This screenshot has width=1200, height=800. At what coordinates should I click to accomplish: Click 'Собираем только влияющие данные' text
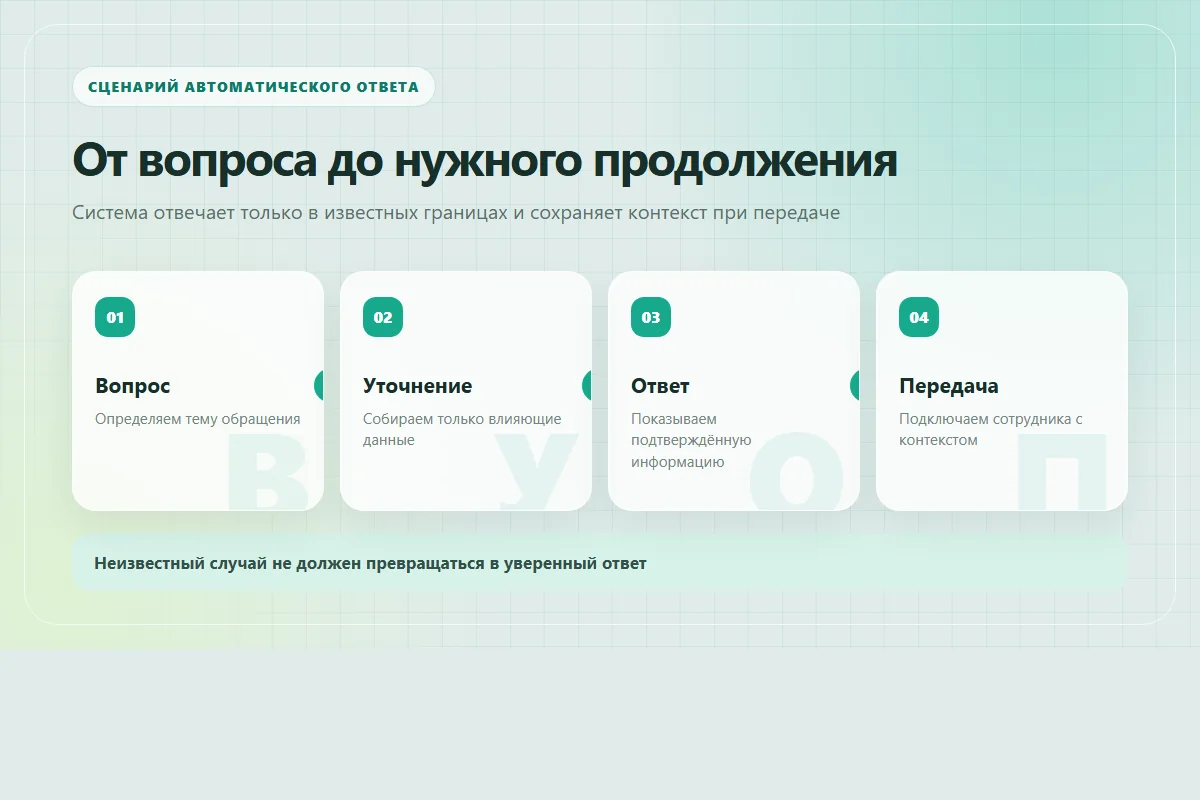coord(462,429)
